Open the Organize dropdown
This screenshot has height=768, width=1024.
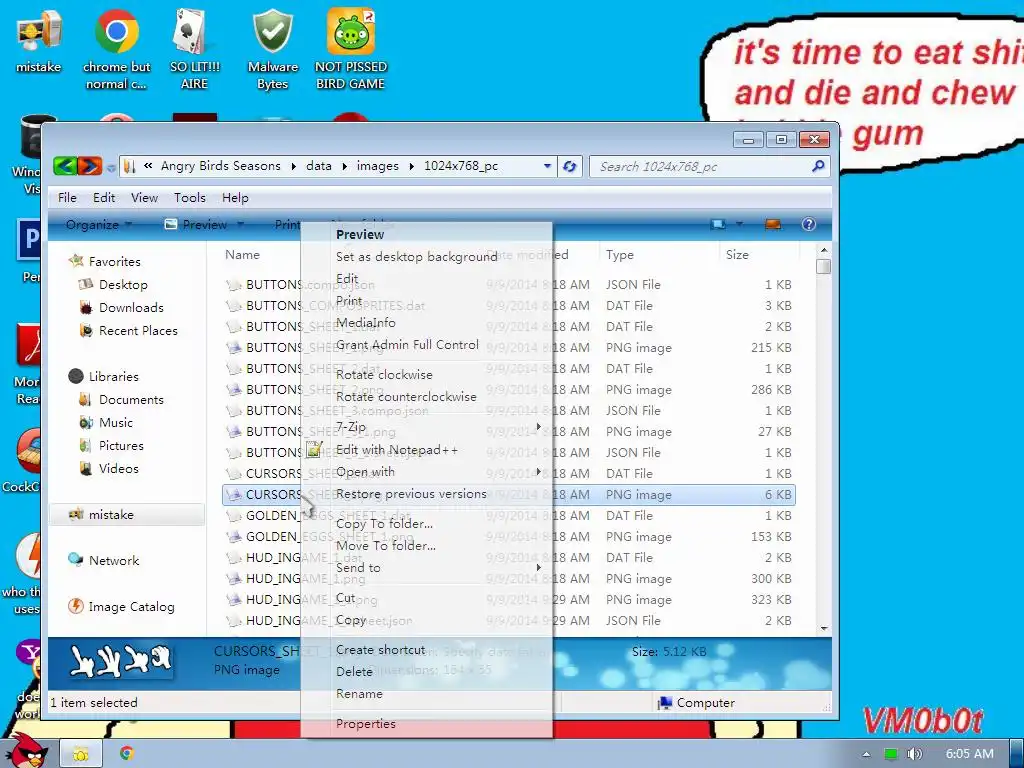pos(99,225)
